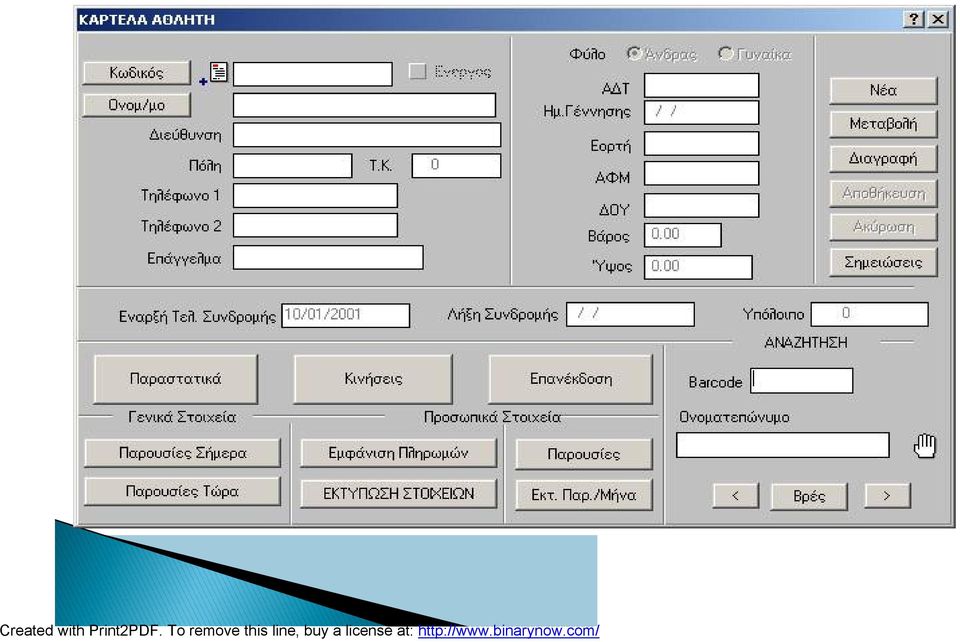960x642 pixels.
Task: Click the ΑΔΤ field
Action: (702, 86)
